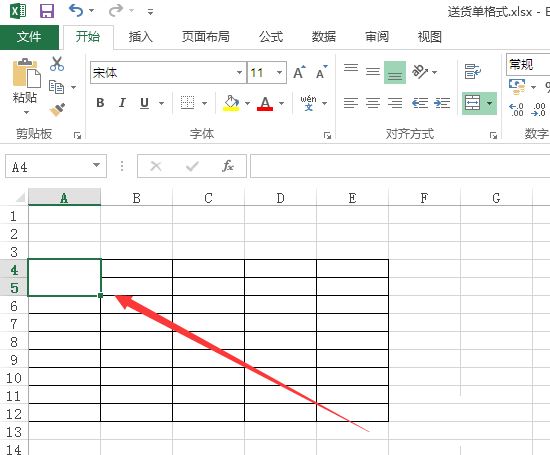Open the Copy options dropdown arrow
This screenshot has width=550, height=455.
[x=73, y=87]
